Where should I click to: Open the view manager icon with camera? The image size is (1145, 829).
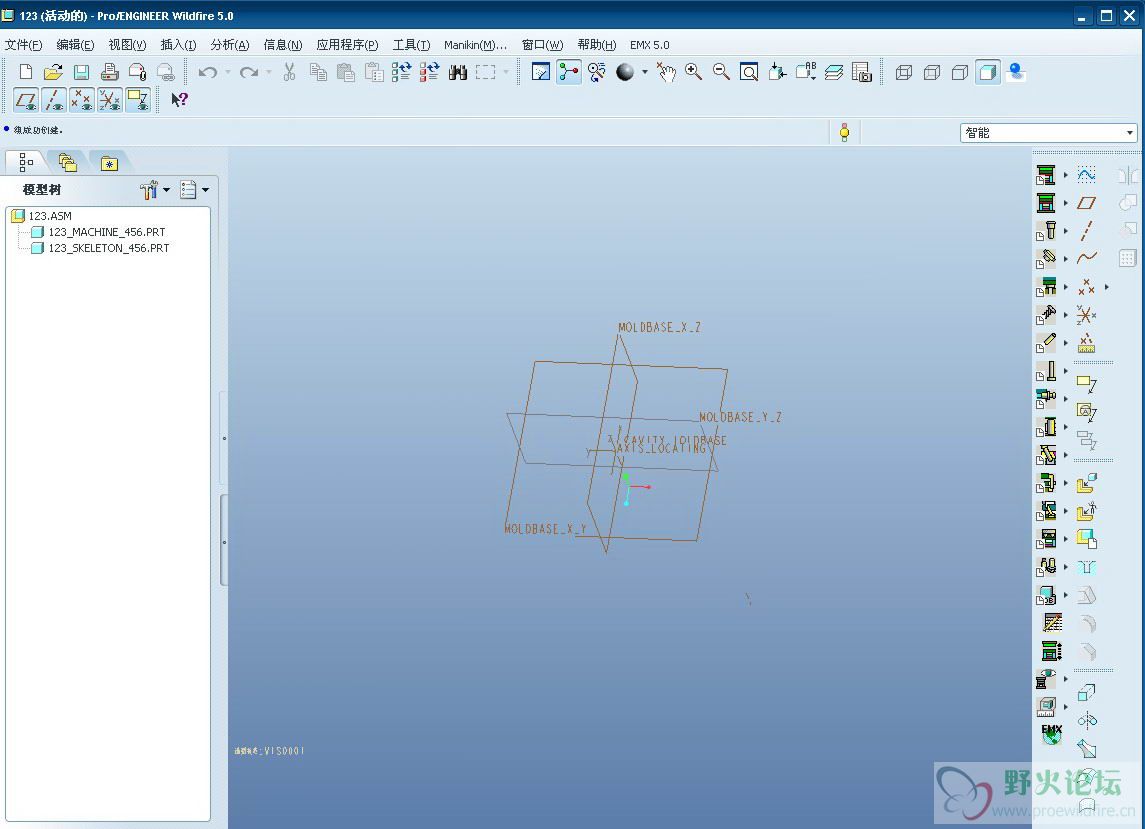[x=862, y=72]
